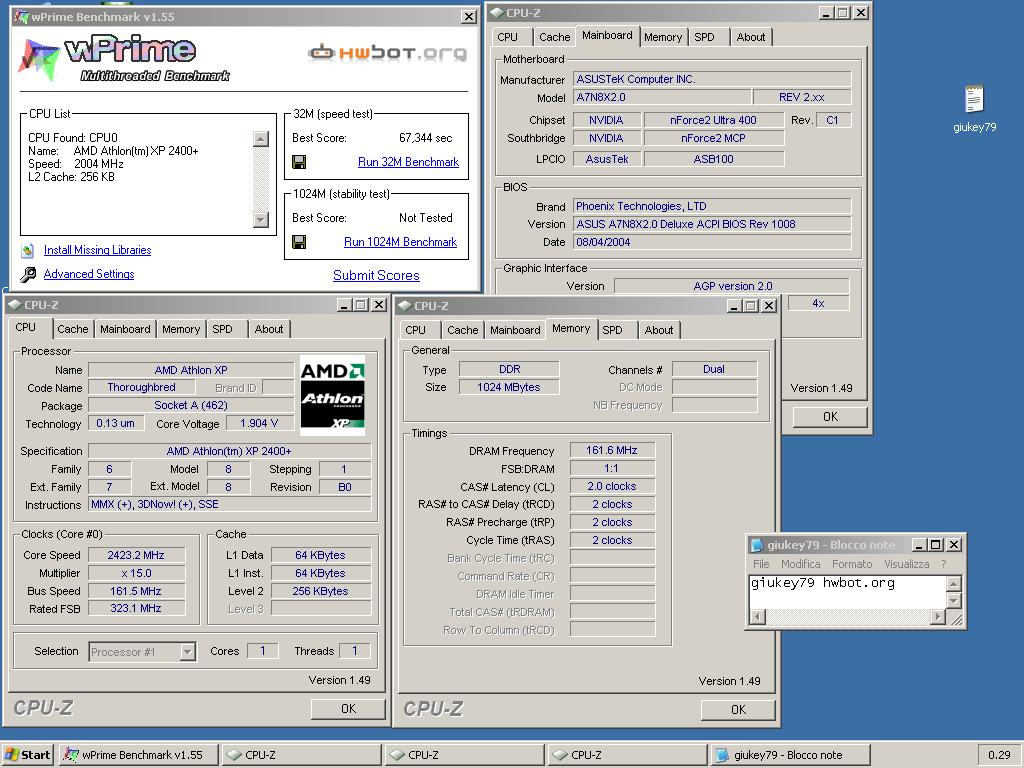
Task: Click the memory Size value 1024 MBytes
Action: pyautogui.click(x=509, y=387)
